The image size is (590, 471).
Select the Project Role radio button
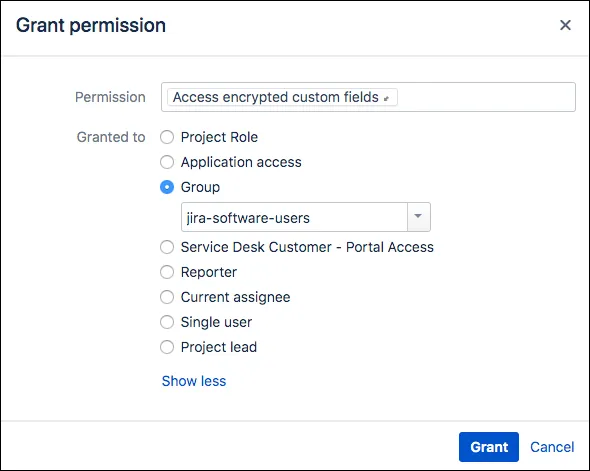click(167, 137)
